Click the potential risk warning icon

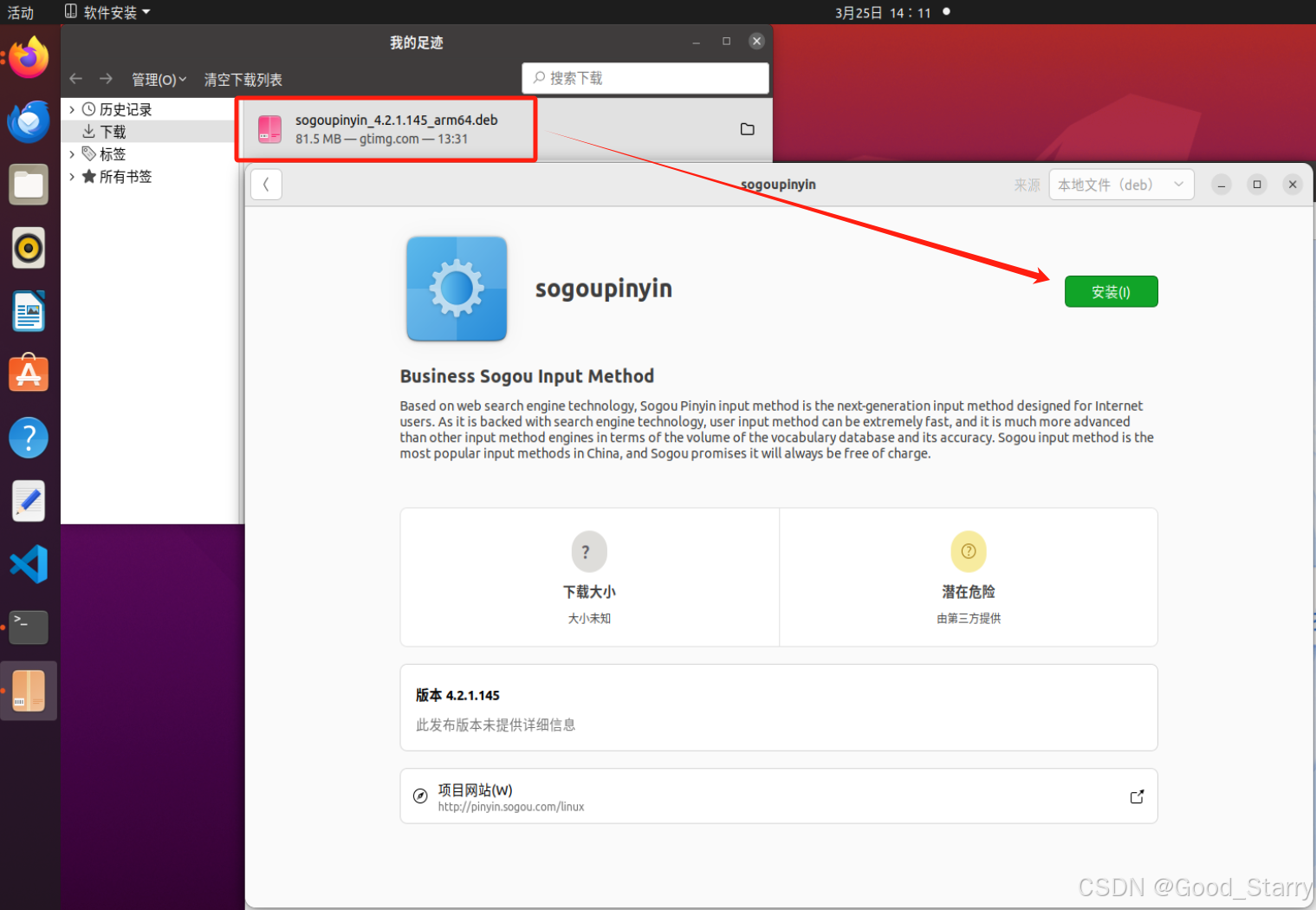[969, 552]
